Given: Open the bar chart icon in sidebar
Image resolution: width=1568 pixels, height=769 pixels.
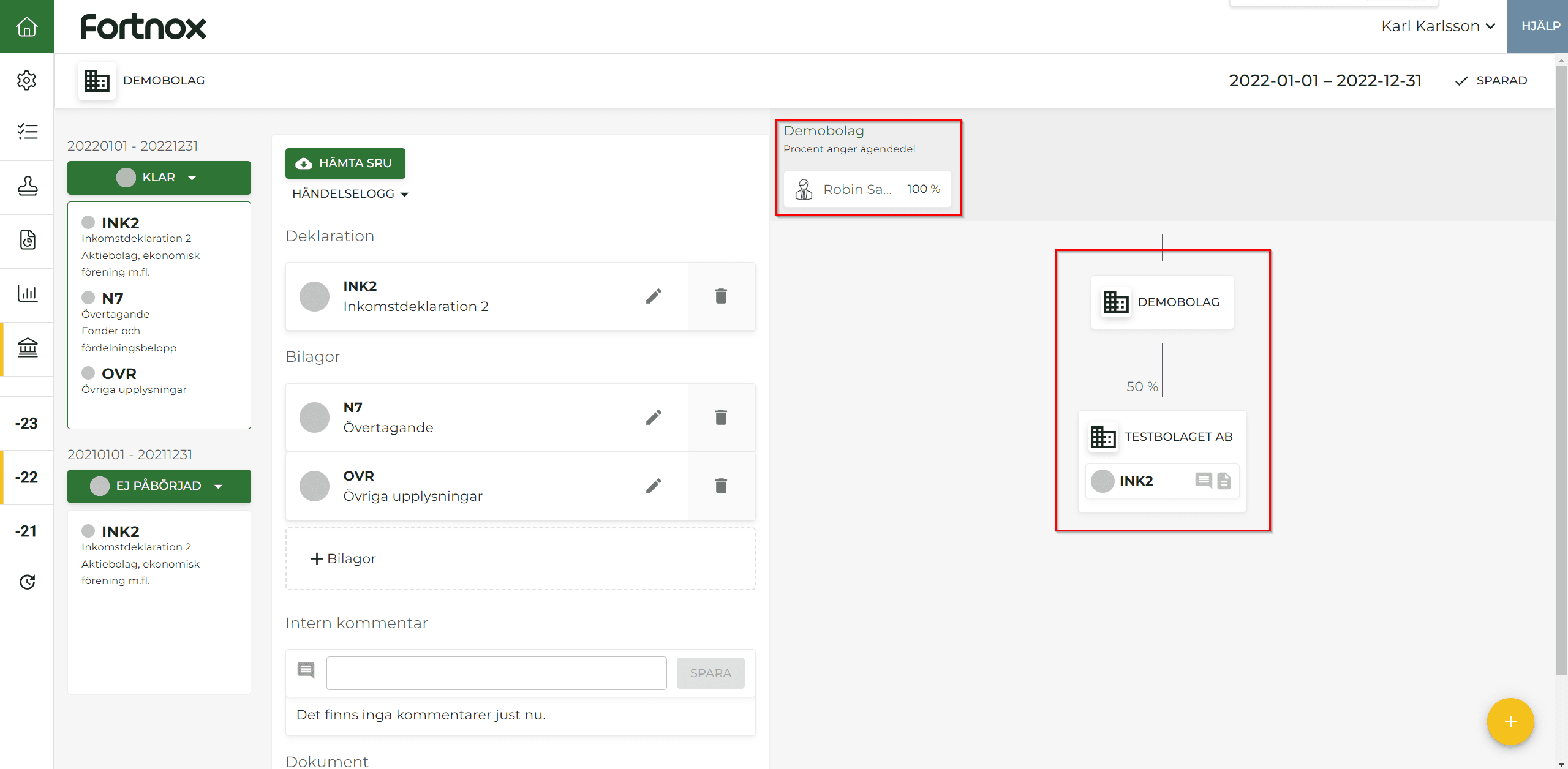Looking at the screenshot, I should tap(27, 293).
